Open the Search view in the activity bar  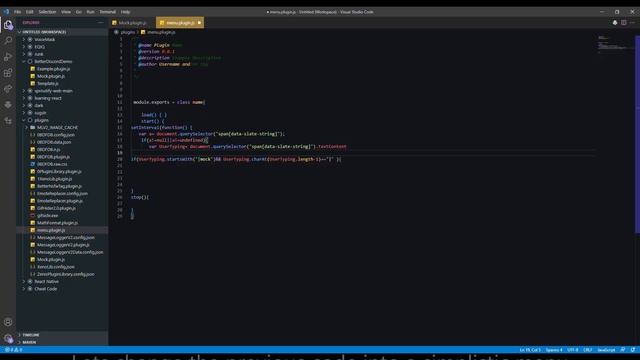coord(8,40)
